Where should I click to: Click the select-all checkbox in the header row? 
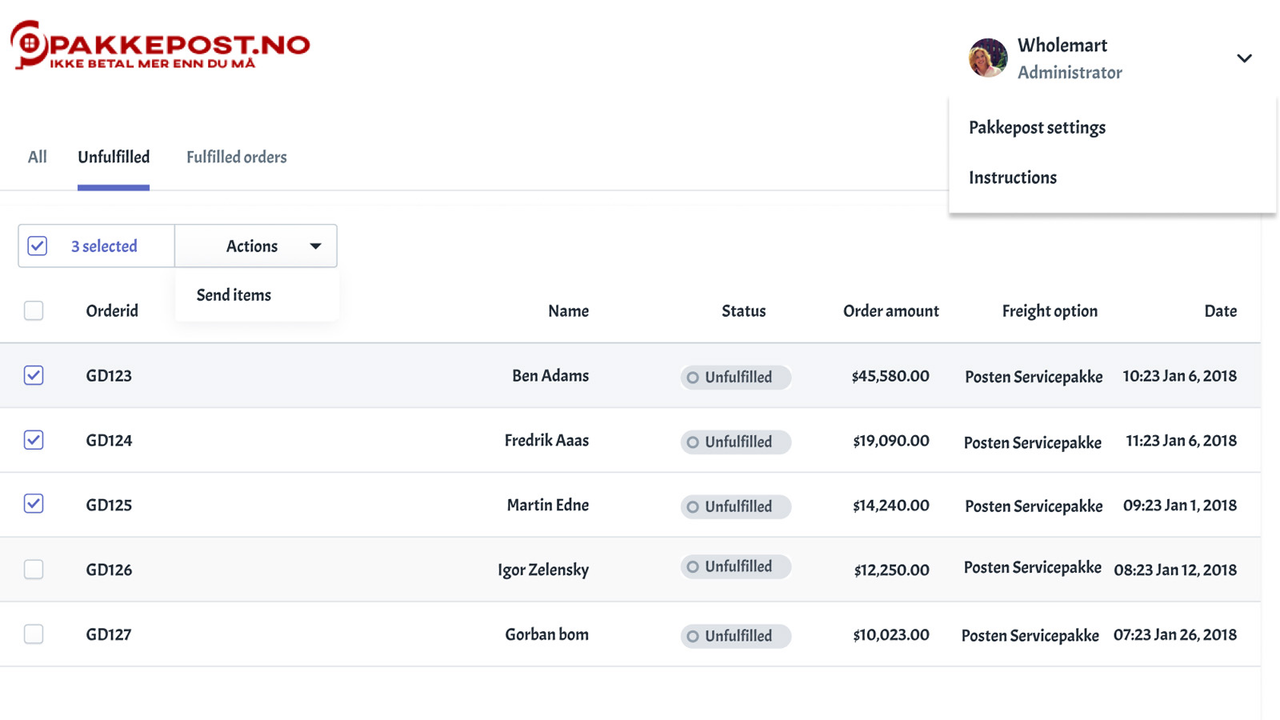pyautogui.click(x=33, y=310)
